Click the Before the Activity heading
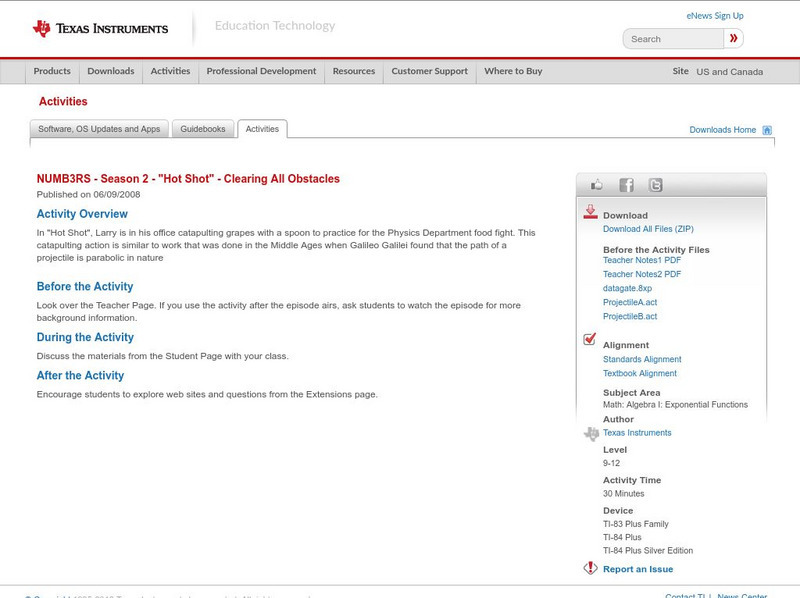 pyautogui.click(x=85, y=286)
